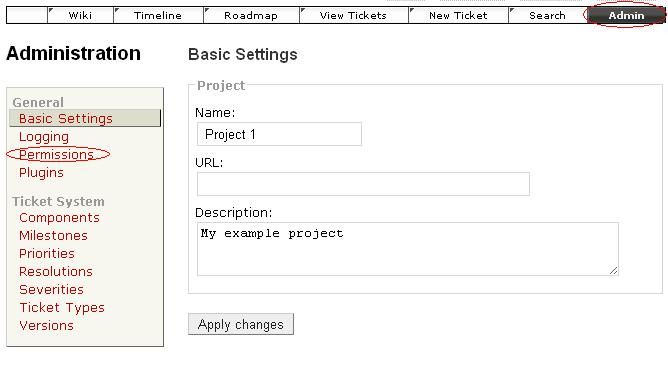Open the New Ticket tab
The height and width of the screenshot is (373, 668).
pyautogui.click(x=458, y=15)
